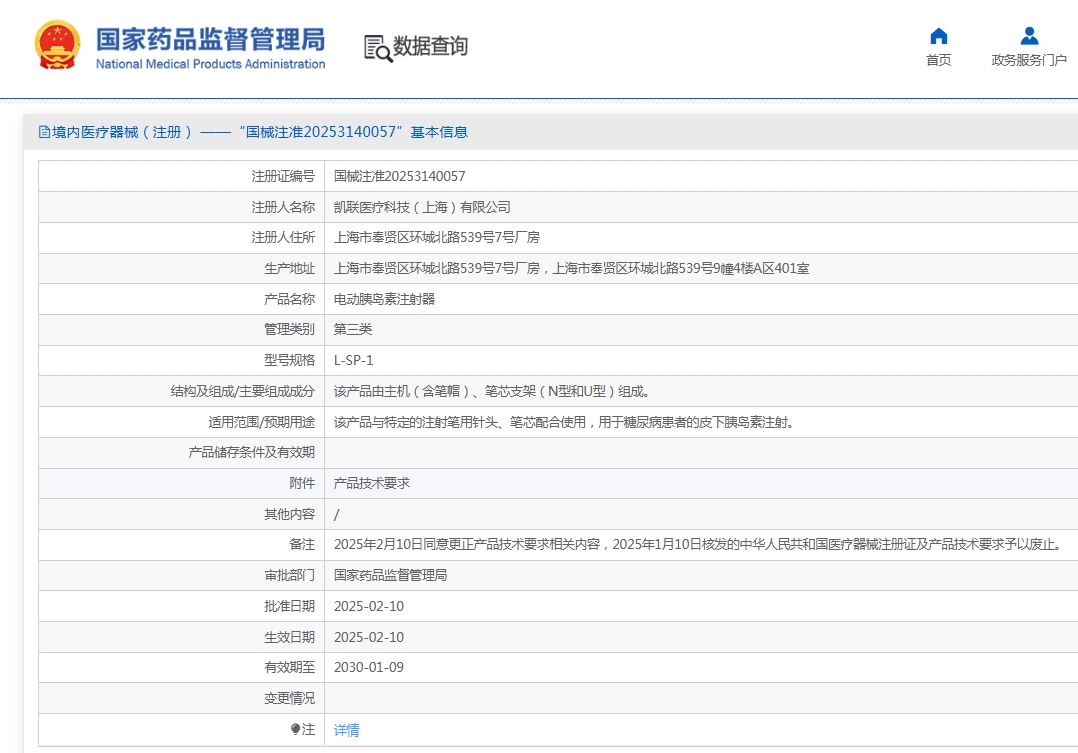Click the 其他内容 slash value
The image size is (1078, 753).
(336, 514)
